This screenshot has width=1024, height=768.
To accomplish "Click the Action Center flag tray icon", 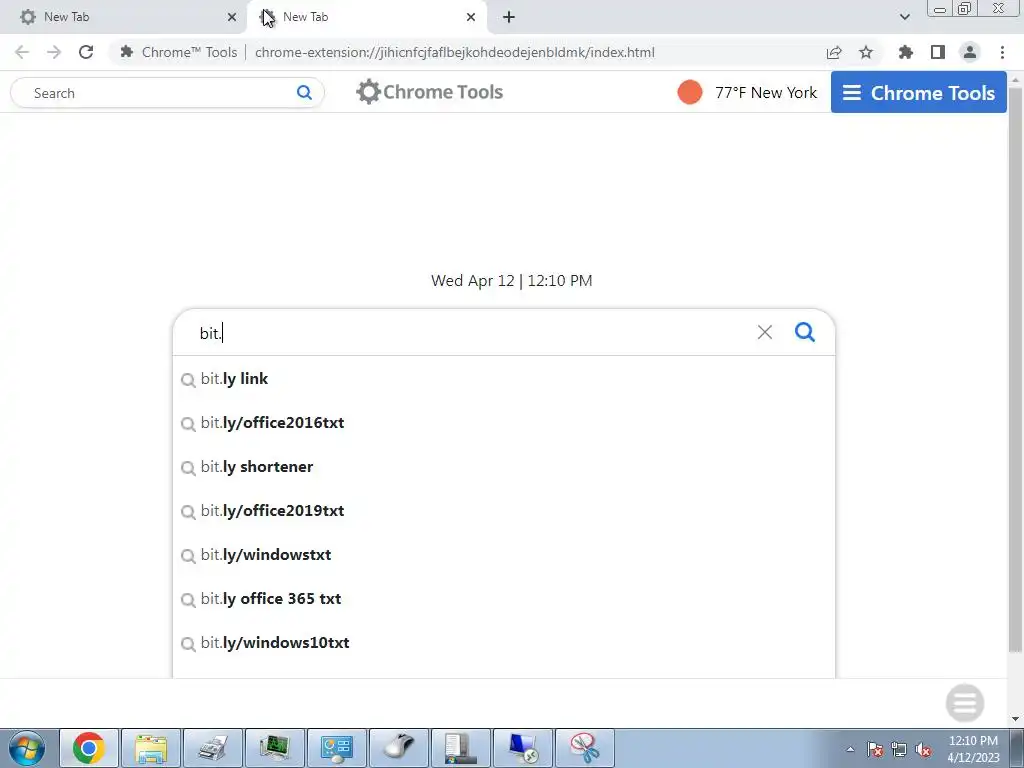I will pyautogui.click(x=875, y=749).
